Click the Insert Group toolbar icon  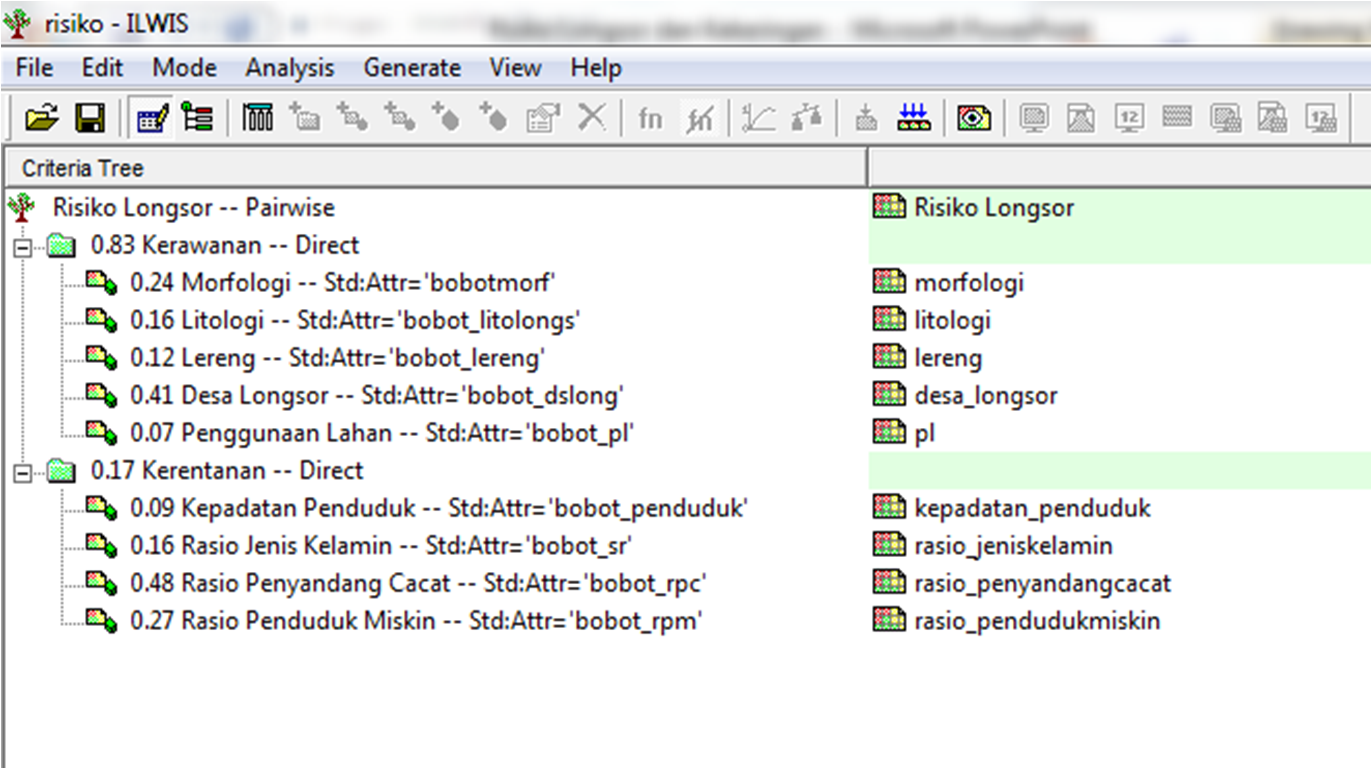click(305, 119)
